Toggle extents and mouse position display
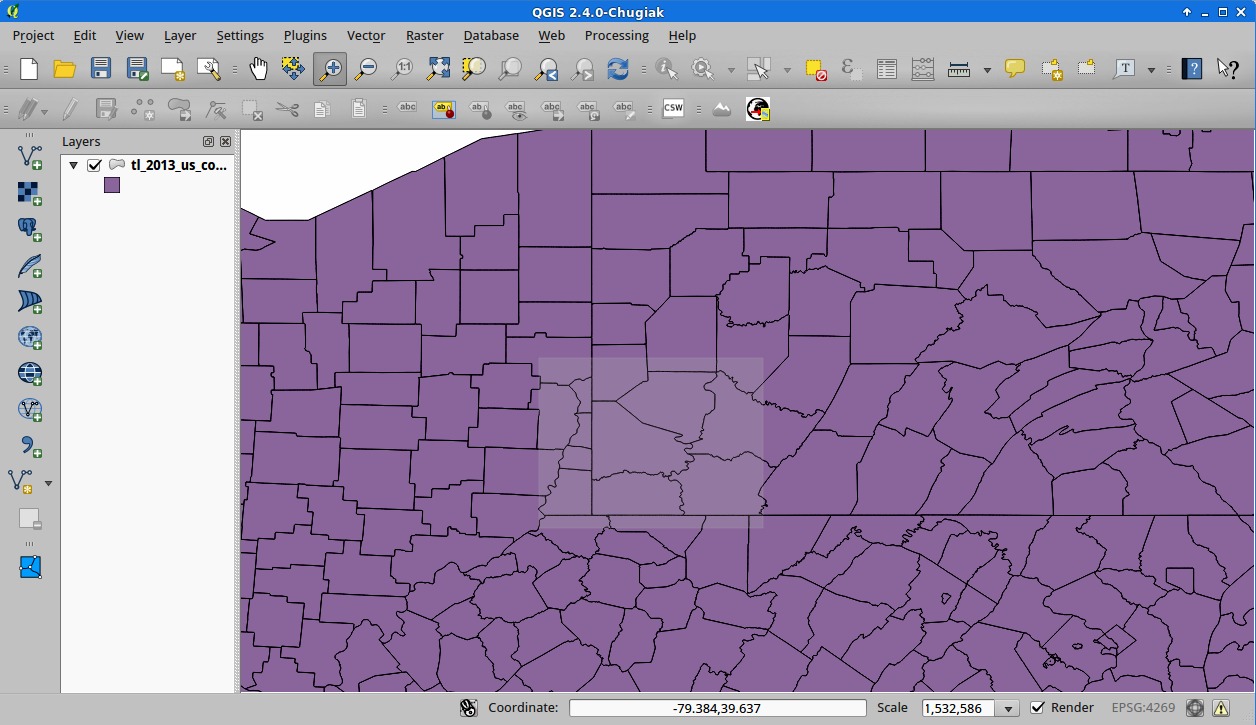This screenshot has width=1256, height=725. tap(468, 708)
